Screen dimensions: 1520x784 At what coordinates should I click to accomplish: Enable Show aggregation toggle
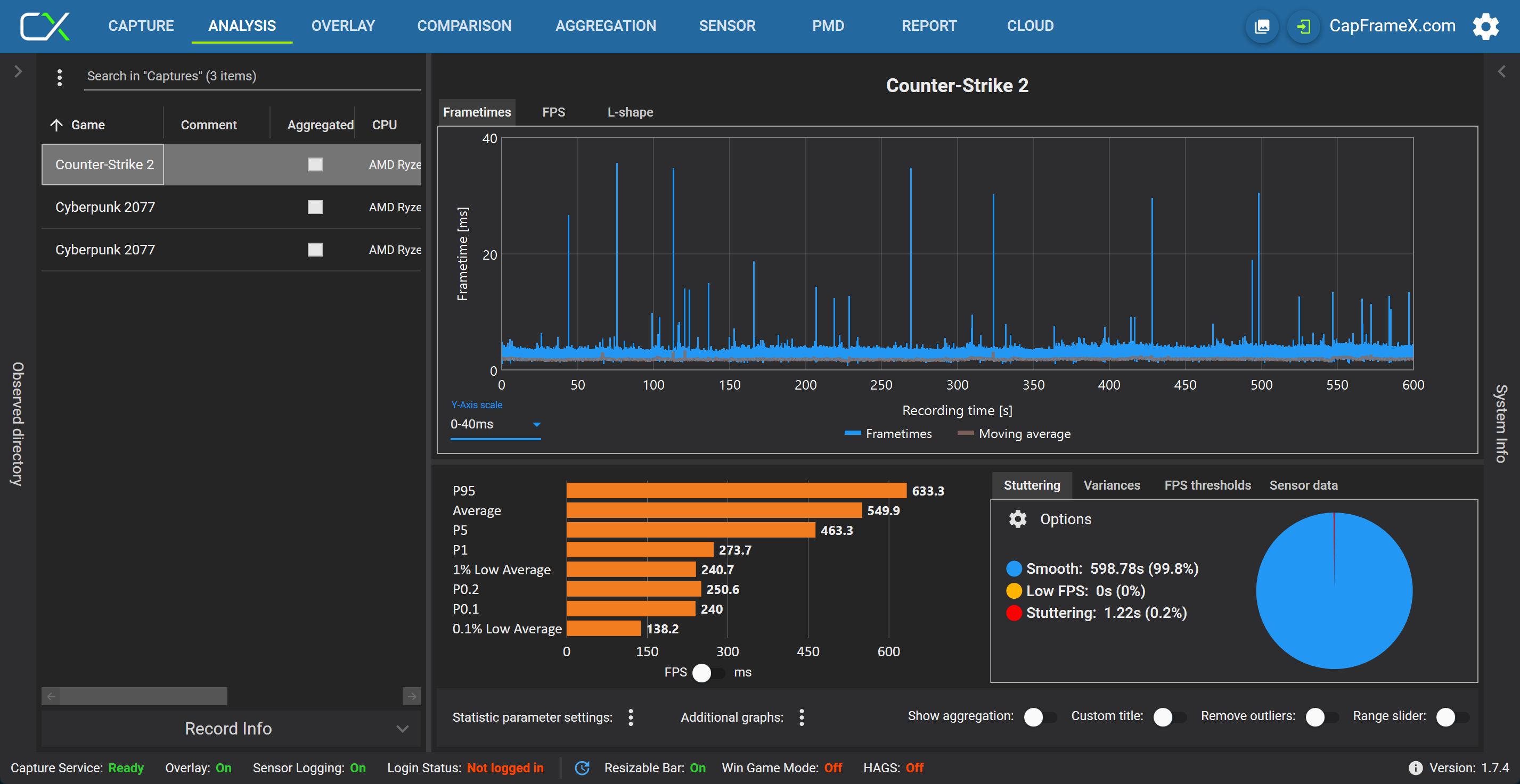(1041, 717)
